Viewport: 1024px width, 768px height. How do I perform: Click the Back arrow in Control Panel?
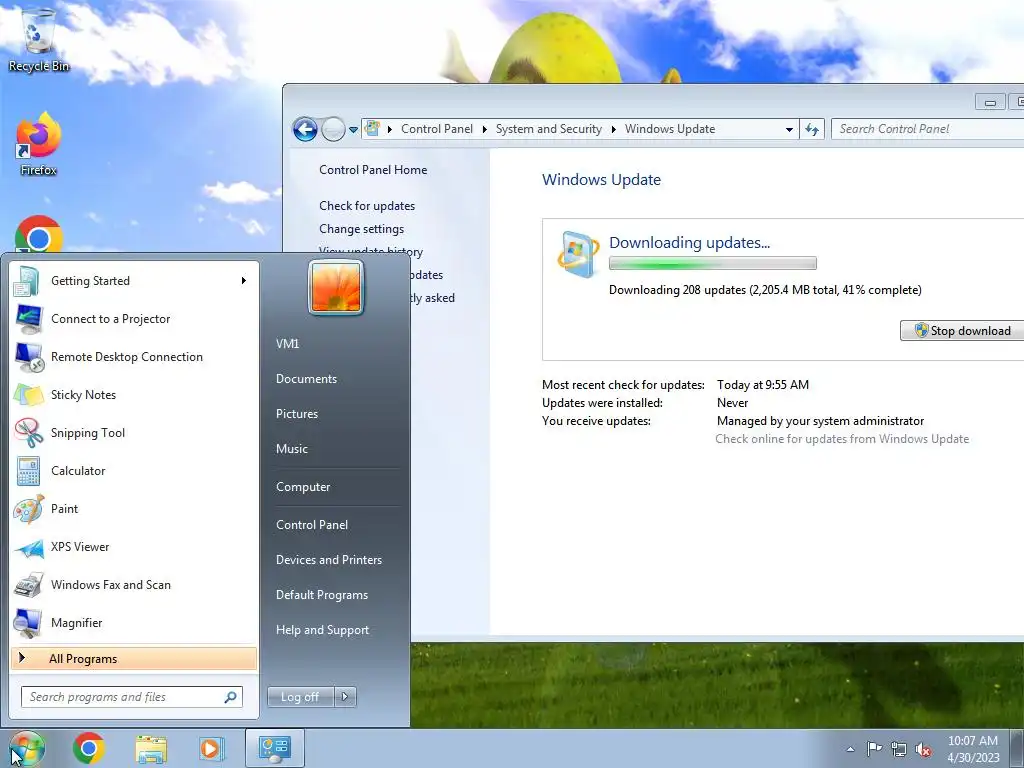coord(305,129)
